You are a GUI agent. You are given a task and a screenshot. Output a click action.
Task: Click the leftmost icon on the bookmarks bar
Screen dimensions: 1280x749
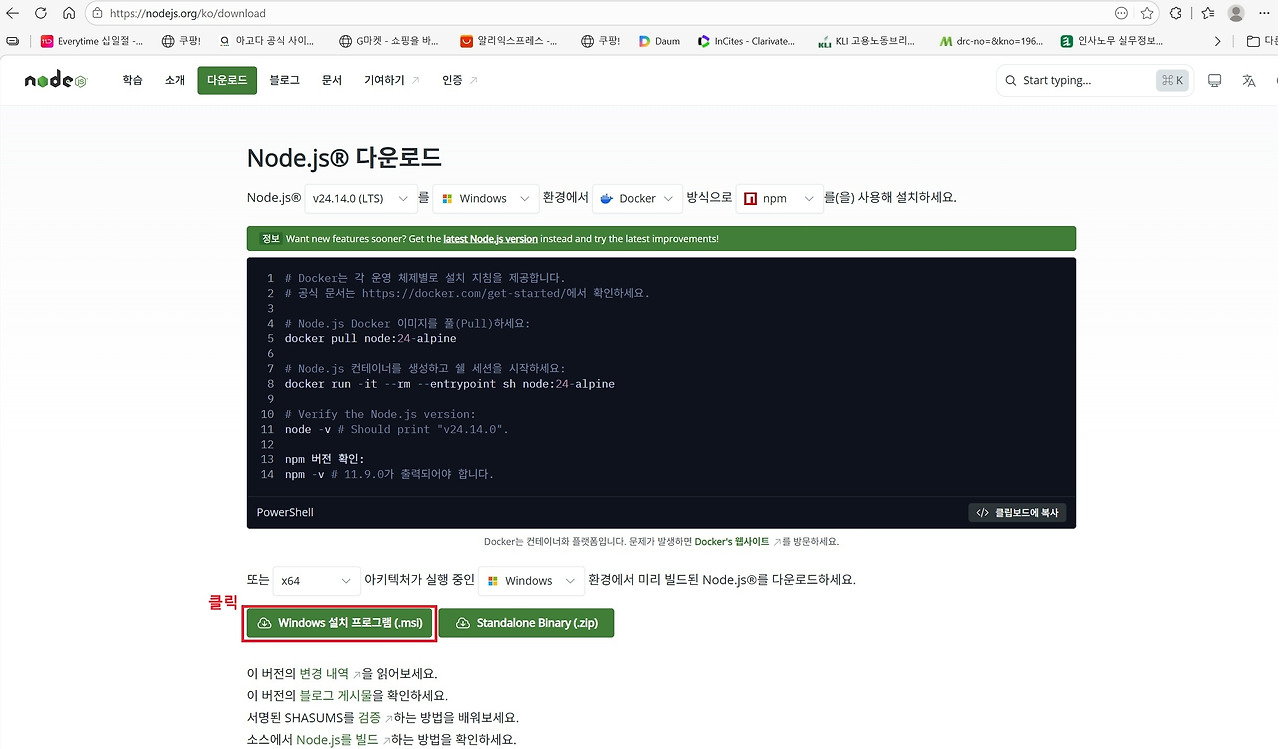(12, 41)
